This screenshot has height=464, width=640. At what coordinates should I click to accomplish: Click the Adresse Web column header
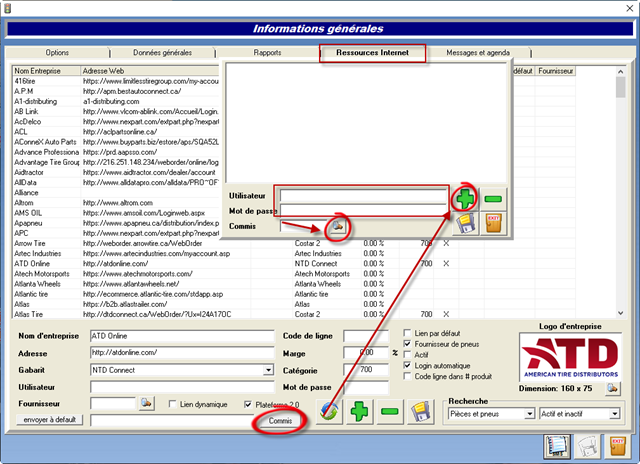point(150,71)
